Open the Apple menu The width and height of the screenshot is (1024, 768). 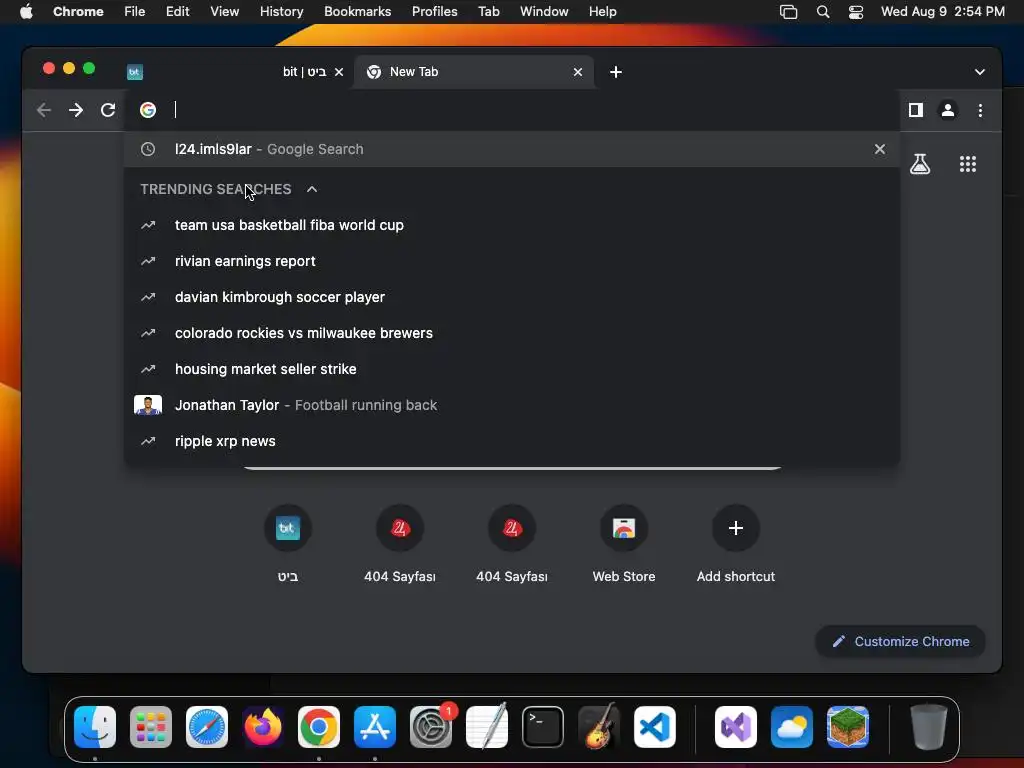point(26,11)
